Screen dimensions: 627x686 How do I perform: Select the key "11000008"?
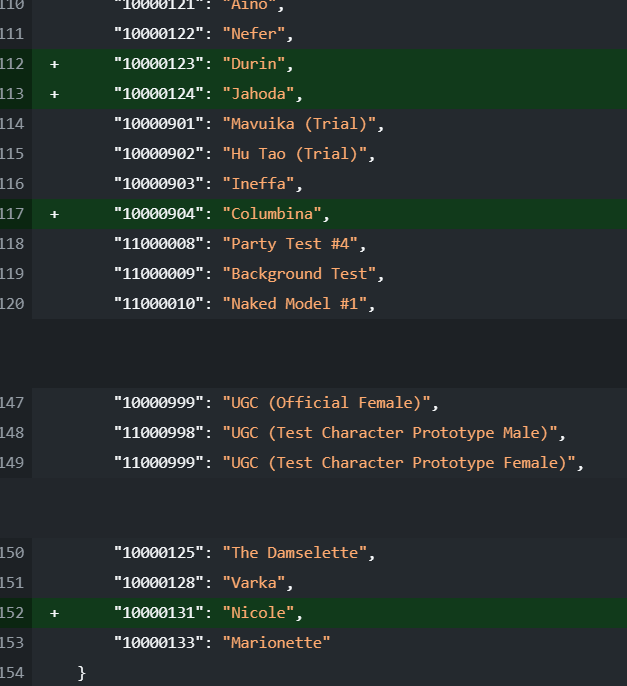pos(158,244)
